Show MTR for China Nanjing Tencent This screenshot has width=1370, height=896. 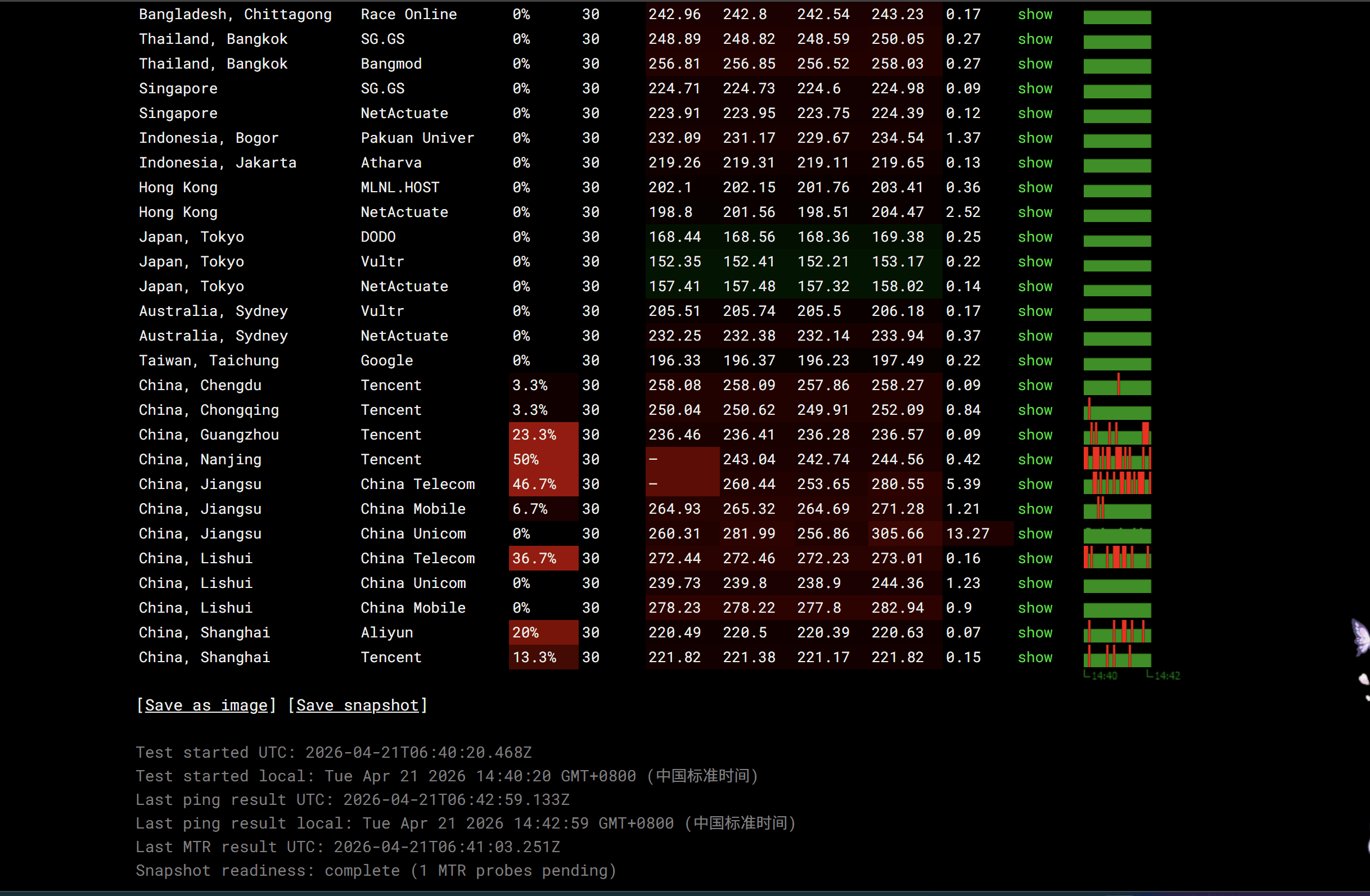pos(1035,460)
